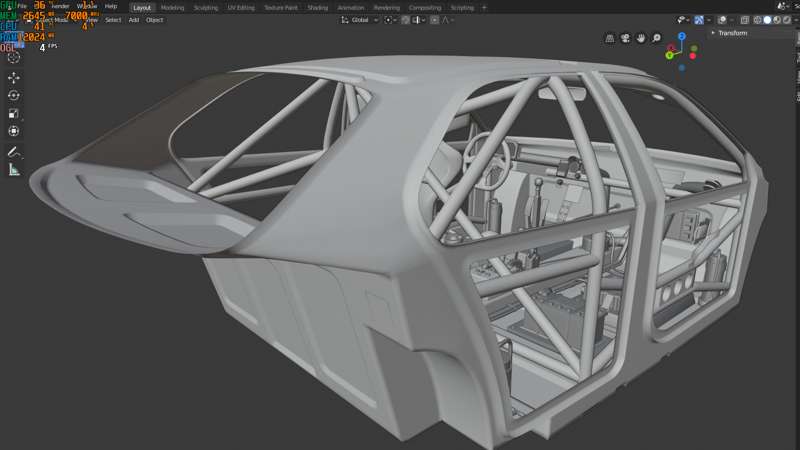
Task: Open the UV Editing workspace tab
Action: point(242,7)
